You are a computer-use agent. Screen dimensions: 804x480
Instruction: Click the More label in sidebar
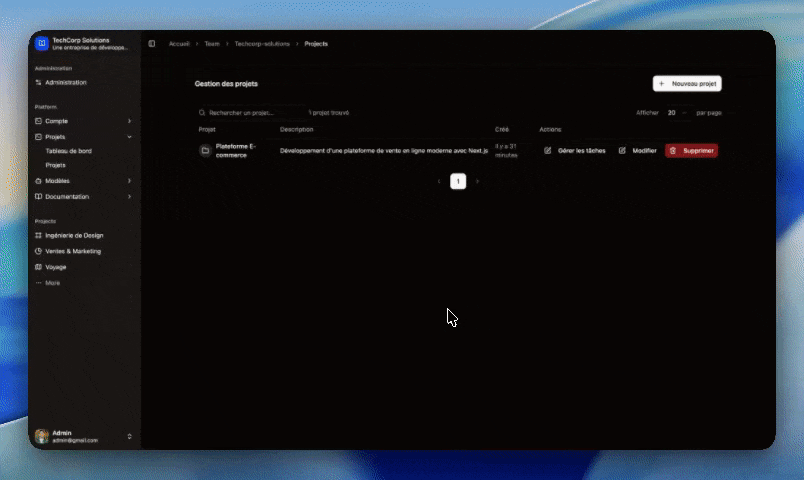[52, 283]
